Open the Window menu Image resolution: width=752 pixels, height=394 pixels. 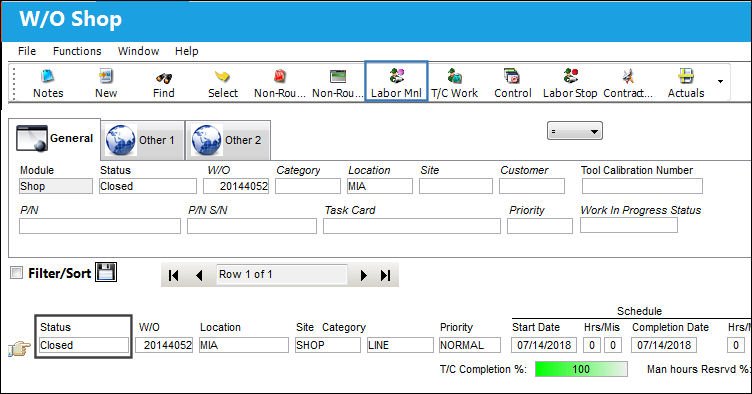pyautogui.click(x=139, y=51)
